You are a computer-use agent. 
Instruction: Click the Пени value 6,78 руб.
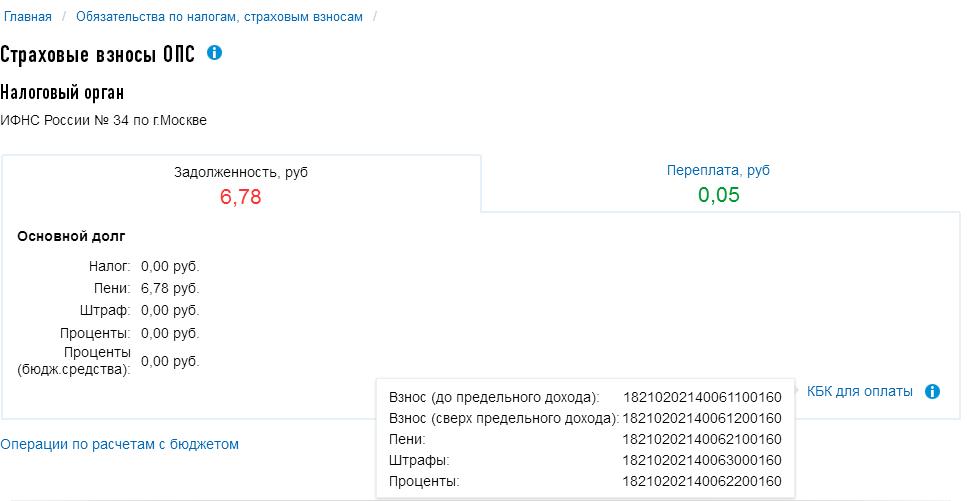pyautogui.click(x=170, y=288)
